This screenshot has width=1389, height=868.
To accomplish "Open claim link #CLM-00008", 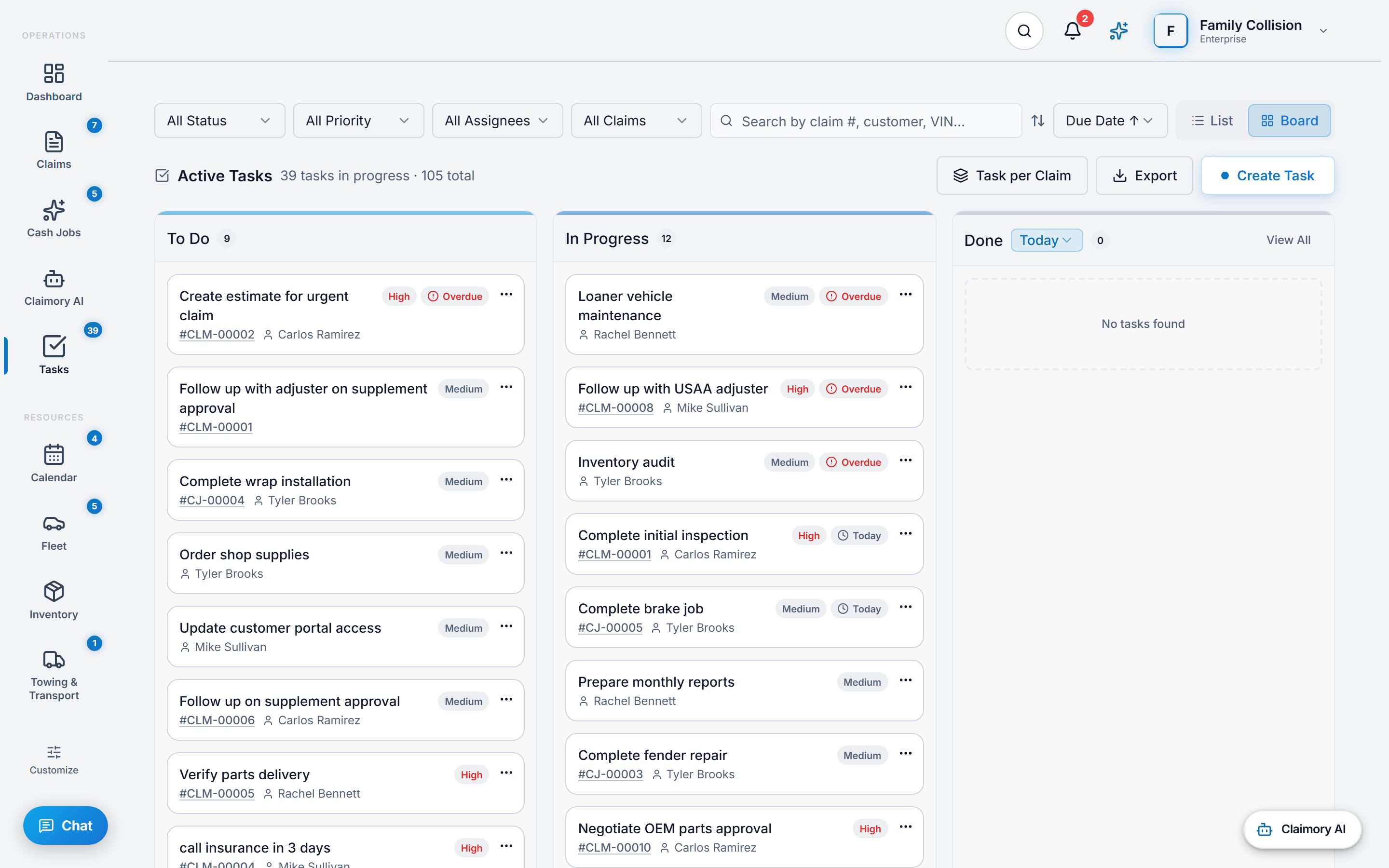I will tap(615, 407).
